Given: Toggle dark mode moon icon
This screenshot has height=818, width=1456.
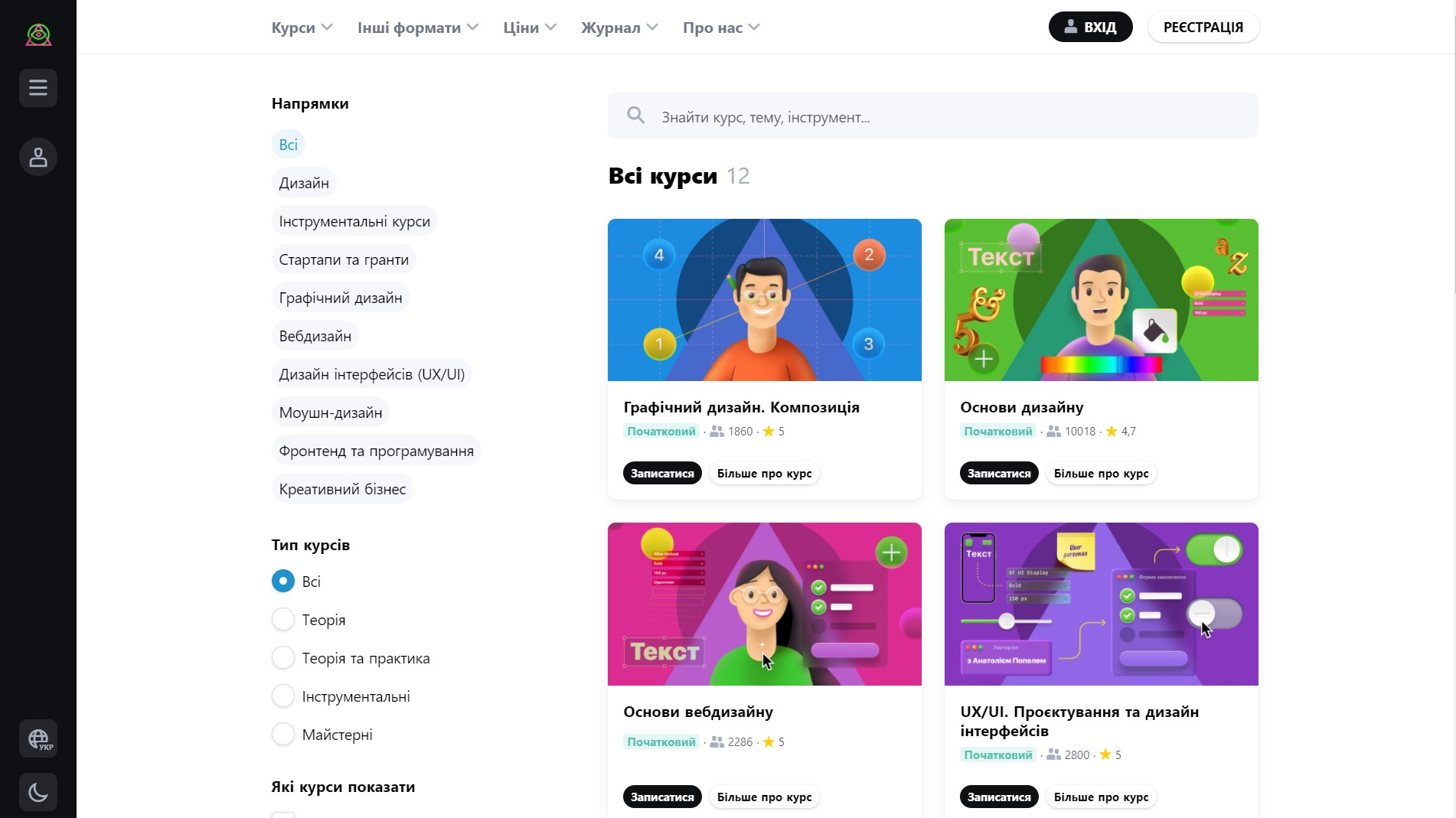Looking at the screenshot, I should 38,792.
